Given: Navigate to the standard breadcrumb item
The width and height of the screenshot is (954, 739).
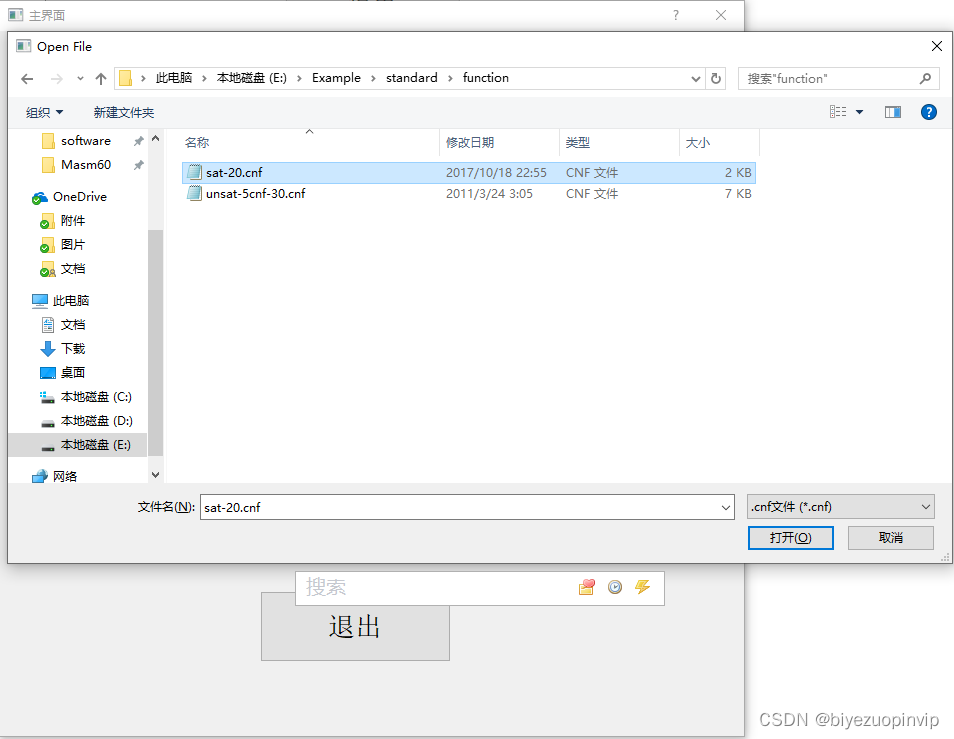Looking at the screenshot, I should [411, 77].
